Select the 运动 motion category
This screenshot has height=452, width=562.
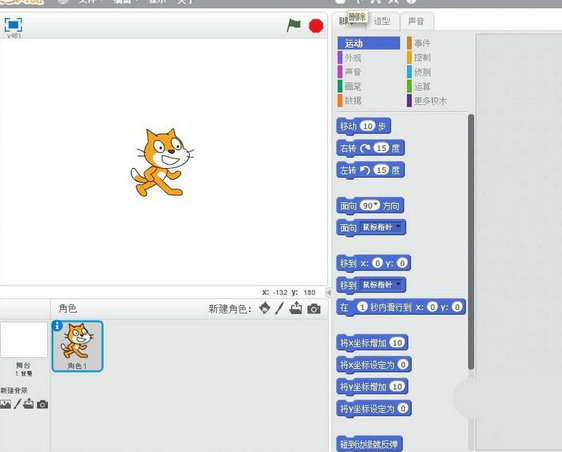(368, 43)
